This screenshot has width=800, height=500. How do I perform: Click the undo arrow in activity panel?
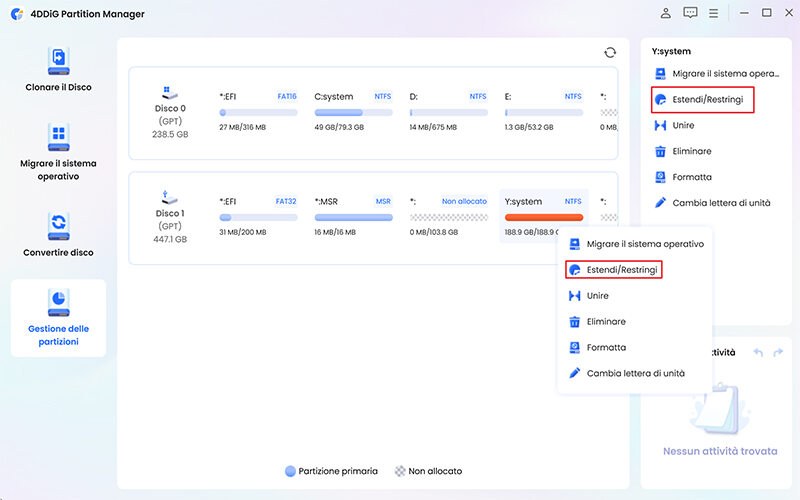click(x=758, y=352)
